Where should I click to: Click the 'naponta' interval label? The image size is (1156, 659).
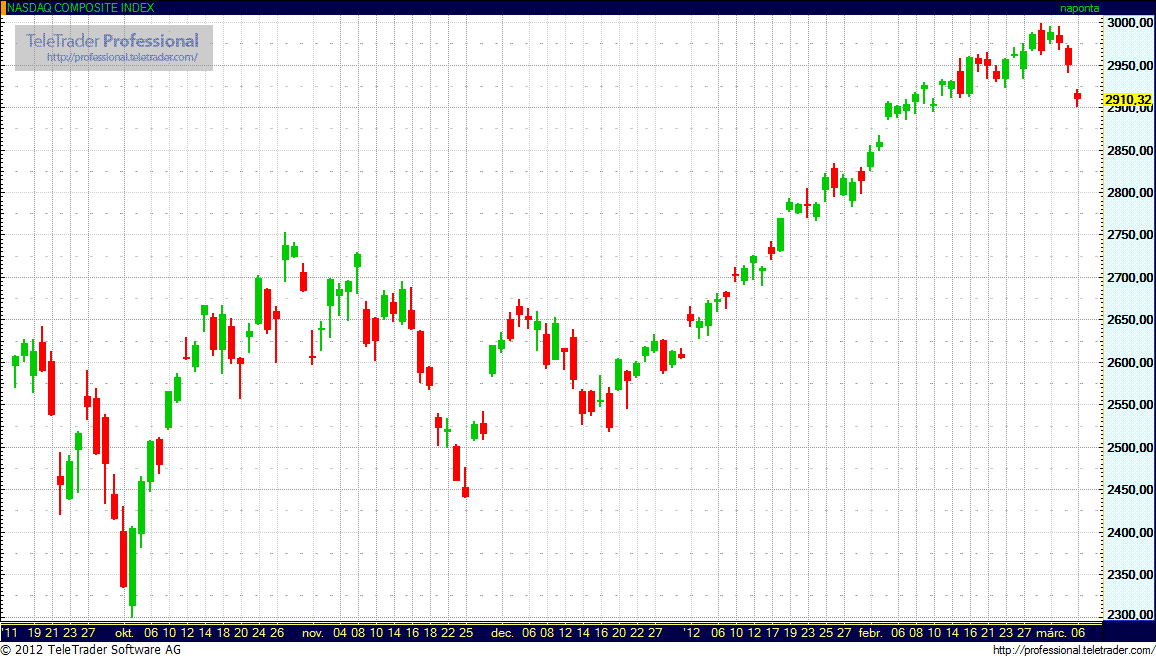click(1079, 7)
